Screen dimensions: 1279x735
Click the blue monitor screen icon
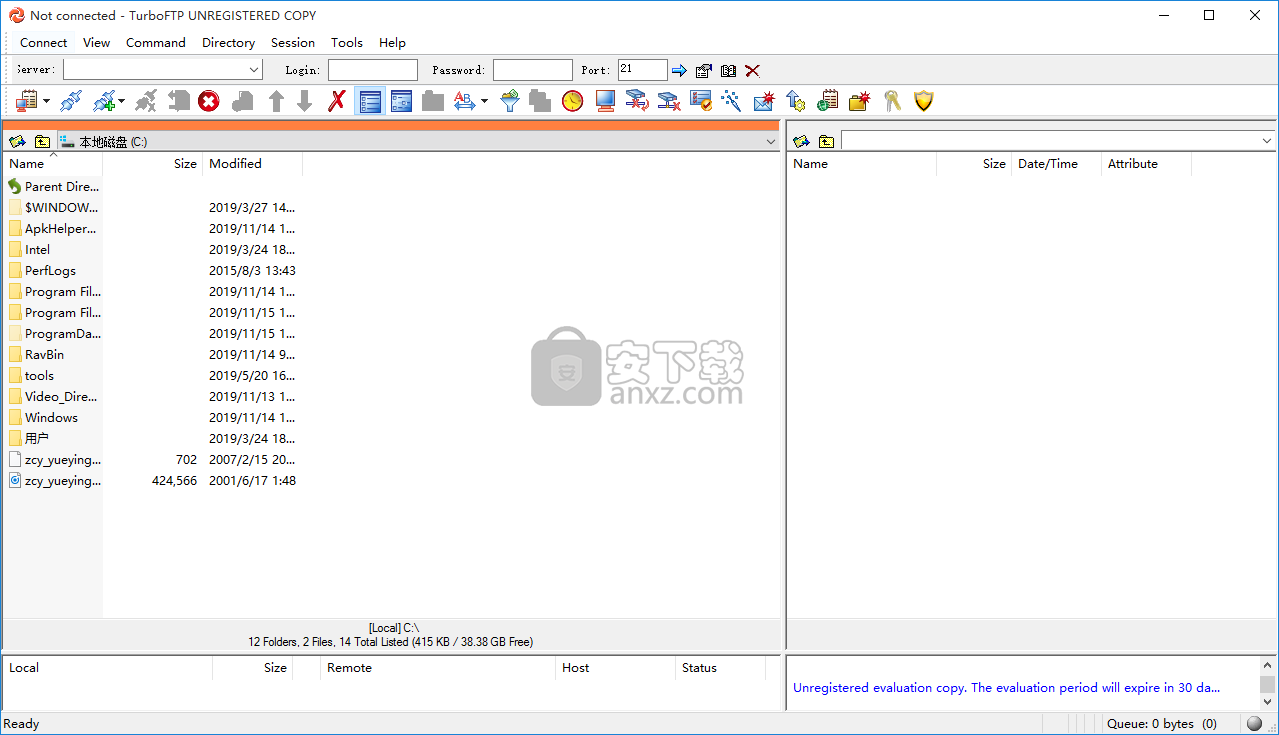coord(604,101)
